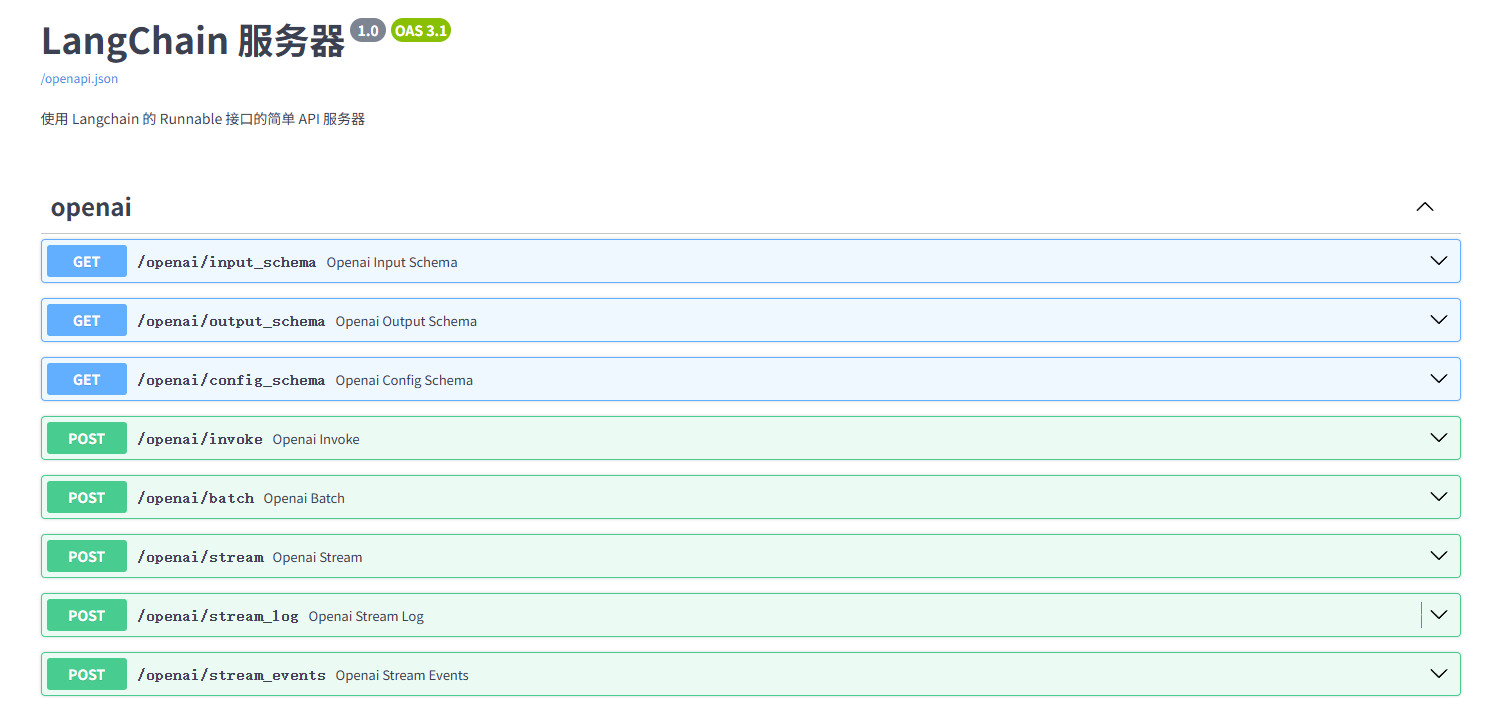Open the /openai/batch path

click(196, 498)
